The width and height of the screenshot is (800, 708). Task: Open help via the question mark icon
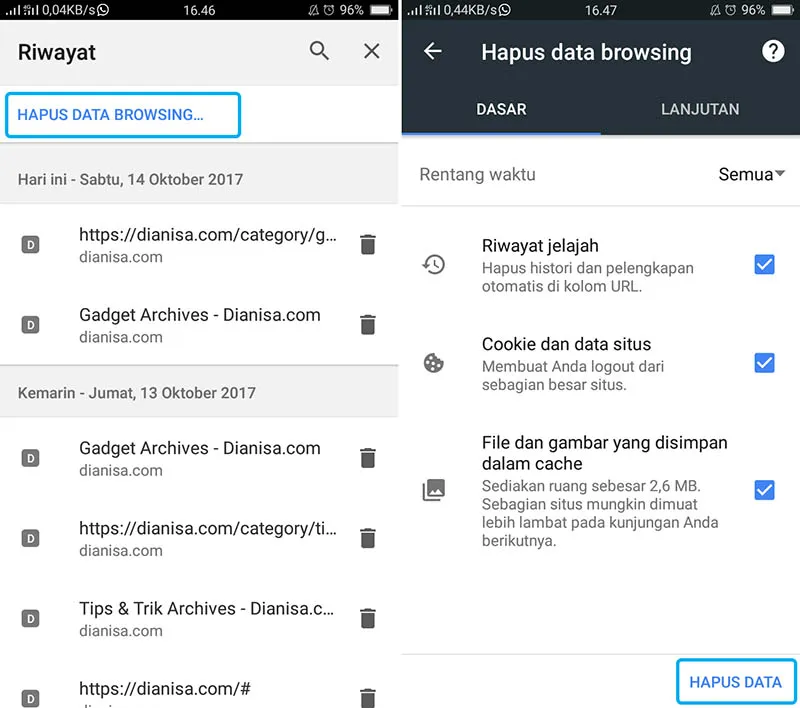773,52
